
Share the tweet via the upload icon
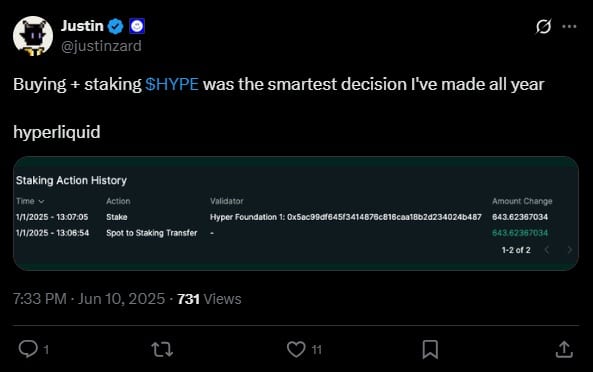click(x=564, y=349)
